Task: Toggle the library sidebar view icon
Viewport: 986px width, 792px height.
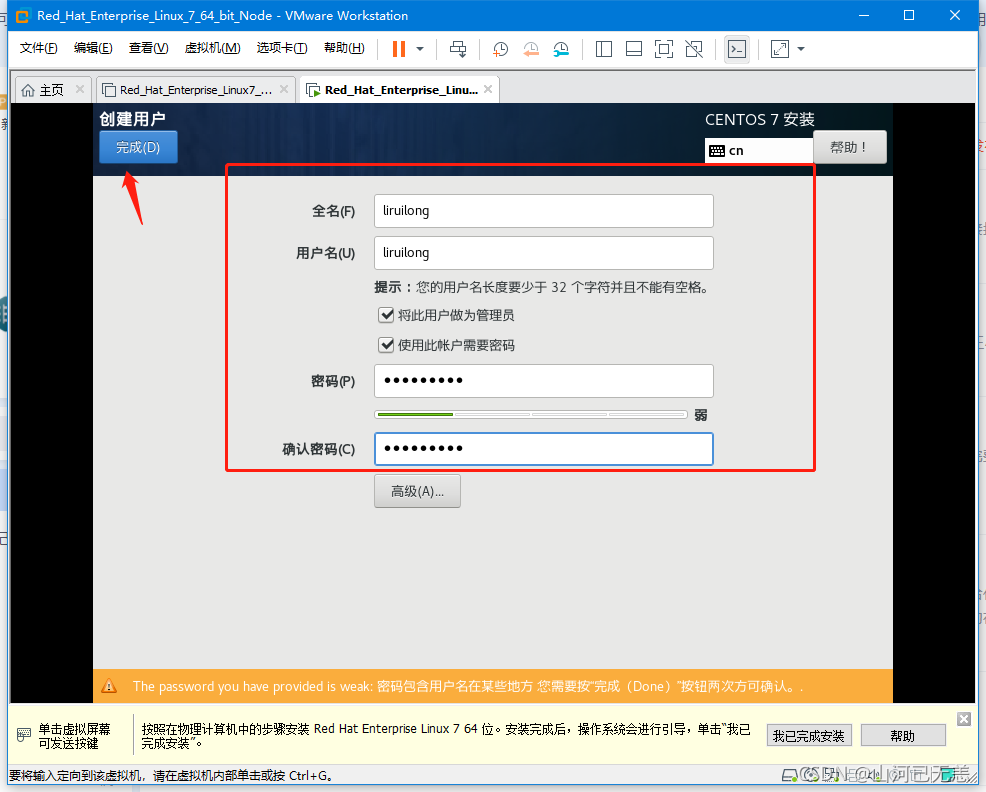Action: point(604,49)
